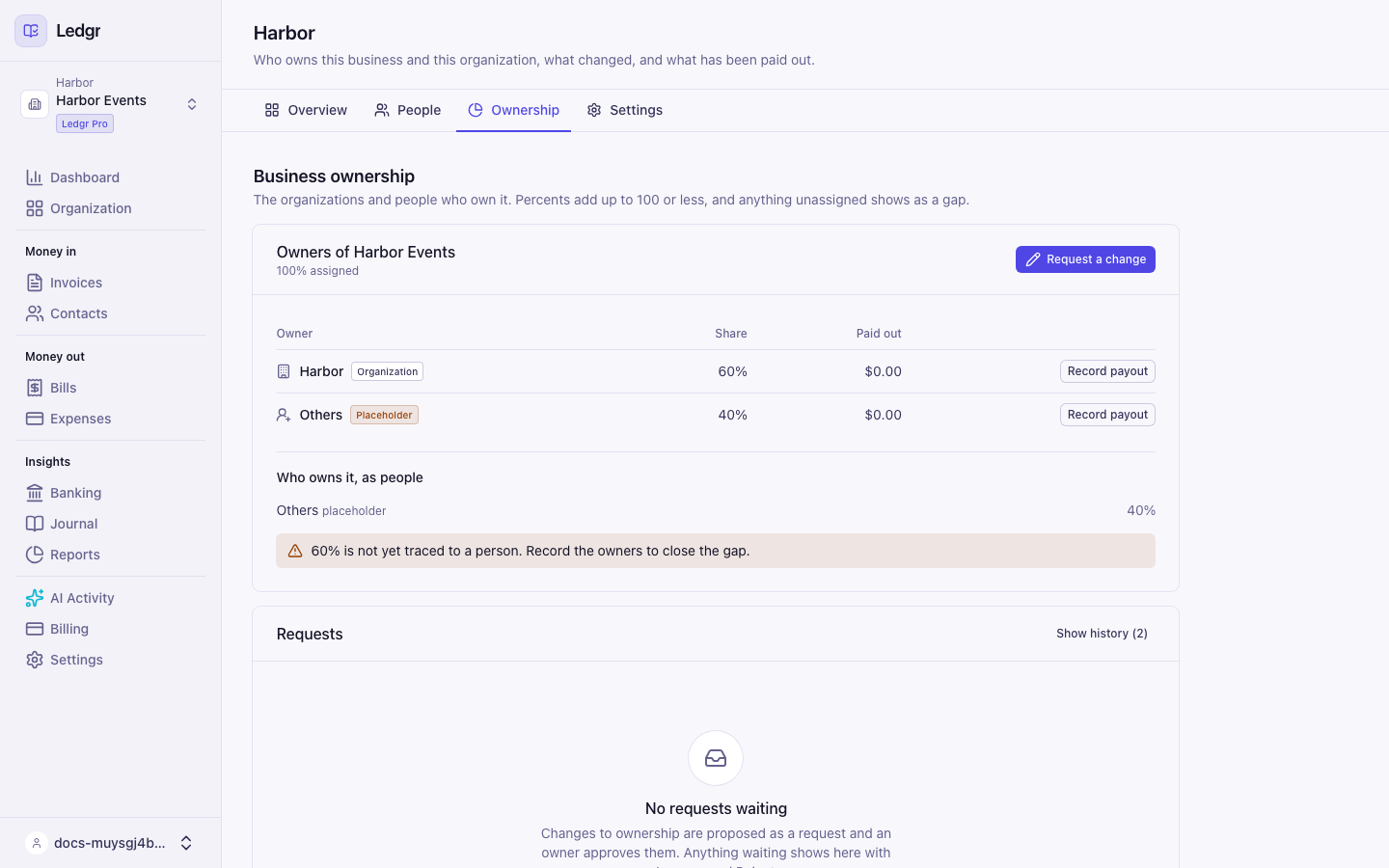Screen dimensions: 1389x868
Task: Click the Ledgr logo icon
Action: (31, 31)
